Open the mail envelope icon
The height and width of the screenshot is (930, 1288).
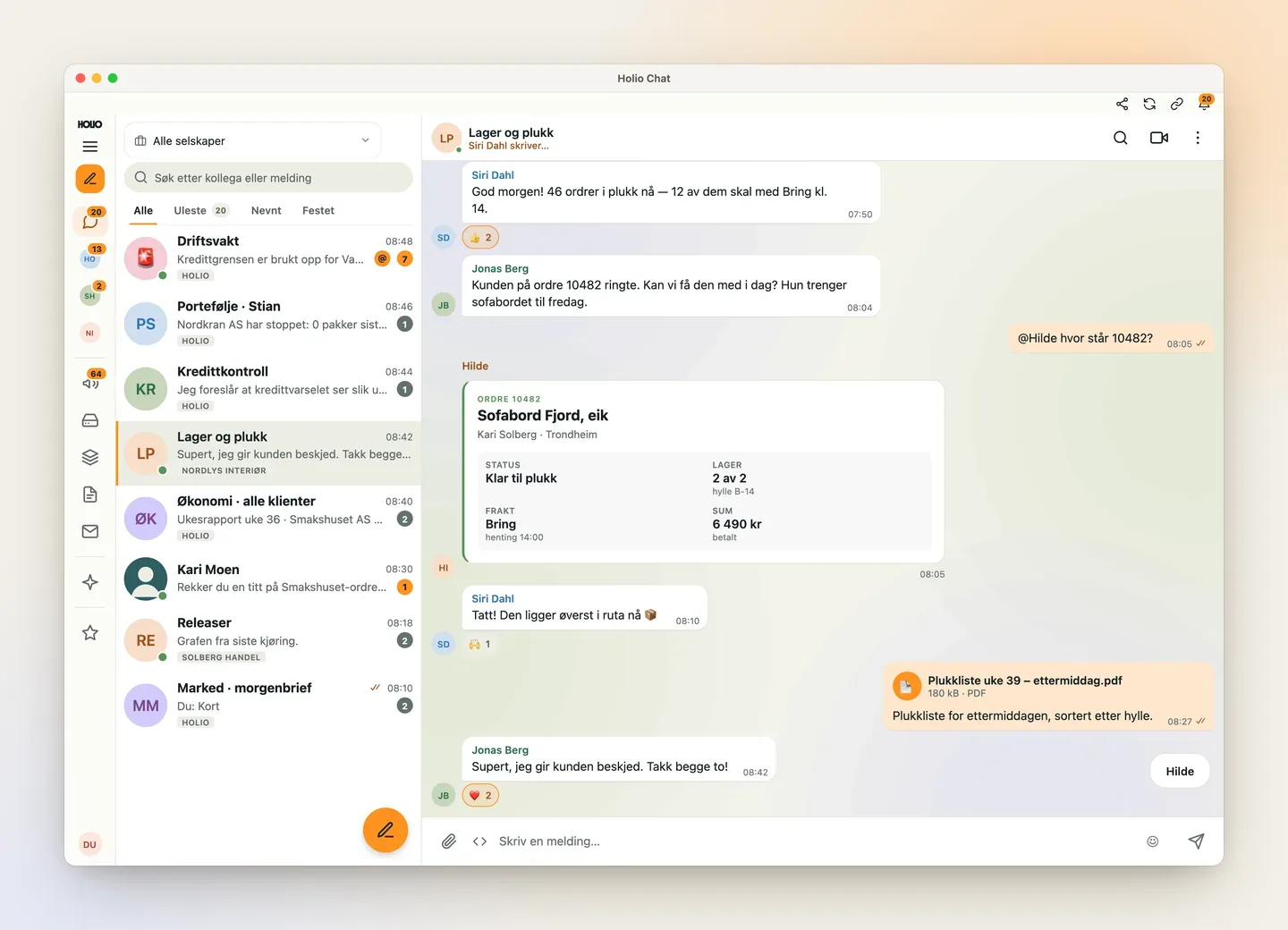(90, 531)
